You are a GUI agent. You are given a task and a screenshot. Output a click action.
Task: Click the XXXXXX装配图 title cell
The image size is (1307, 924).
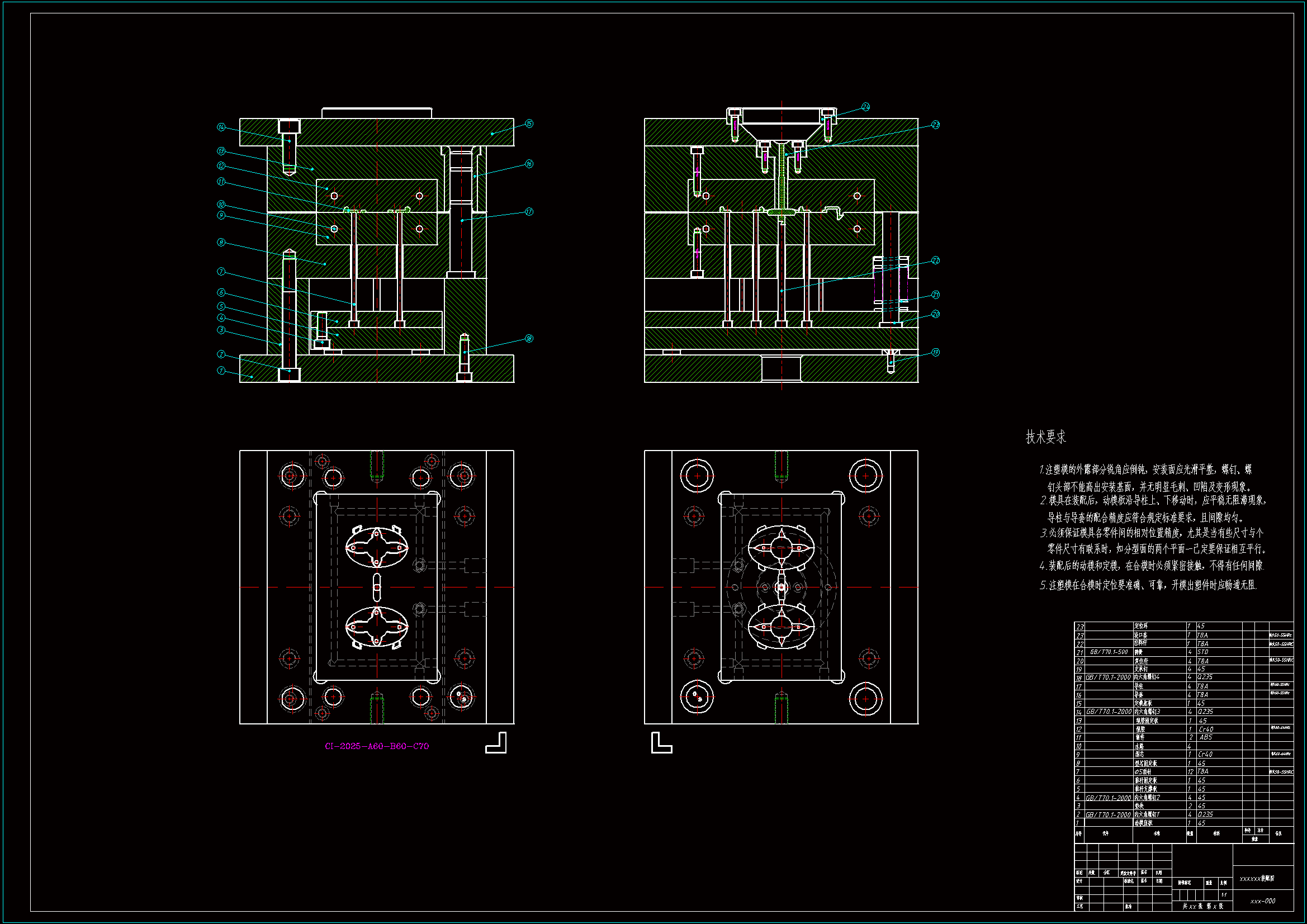click(x=1257, y=879)
